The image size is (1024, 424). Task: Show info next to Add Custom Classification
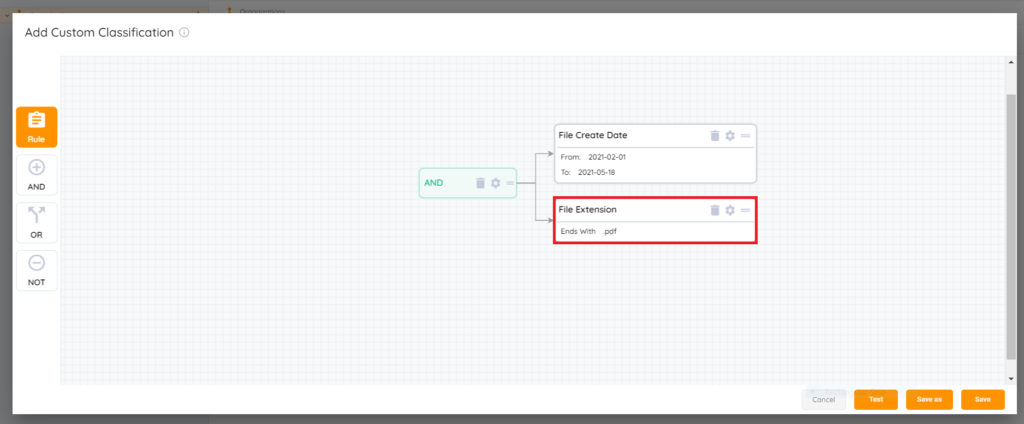pos(184,32)
